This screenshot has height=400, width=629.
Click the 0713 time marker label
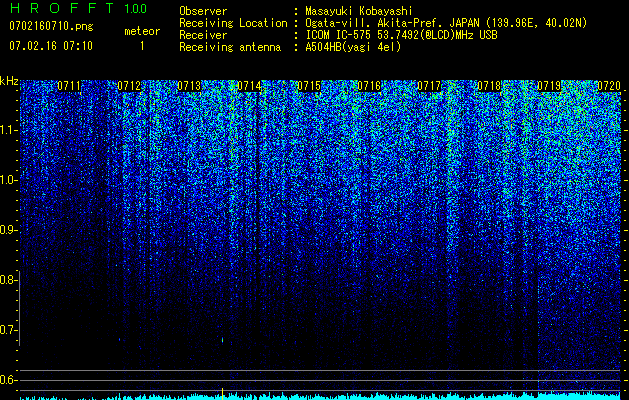(x=189, y=86)
